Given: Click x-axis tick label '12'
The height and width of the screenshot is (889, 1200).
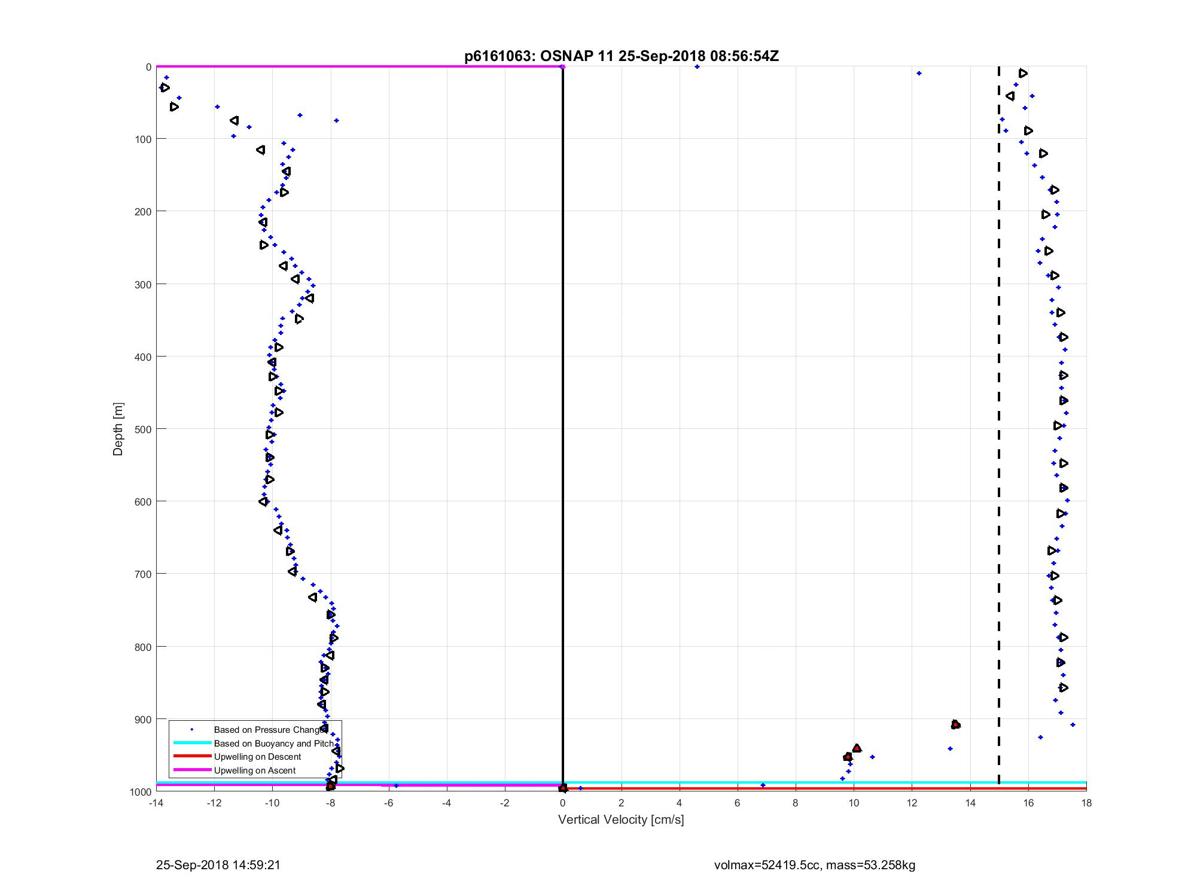Looking at the screenshot, I should [x=912, y=802].
